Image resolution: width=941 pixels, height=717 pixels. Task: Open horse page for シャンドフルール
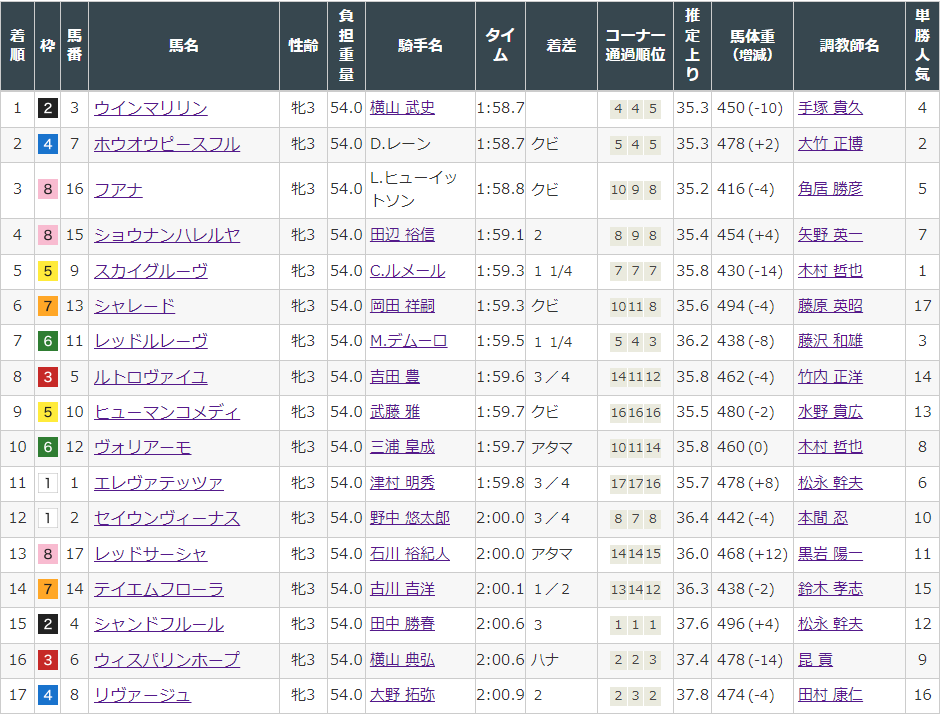pos(159,624)
